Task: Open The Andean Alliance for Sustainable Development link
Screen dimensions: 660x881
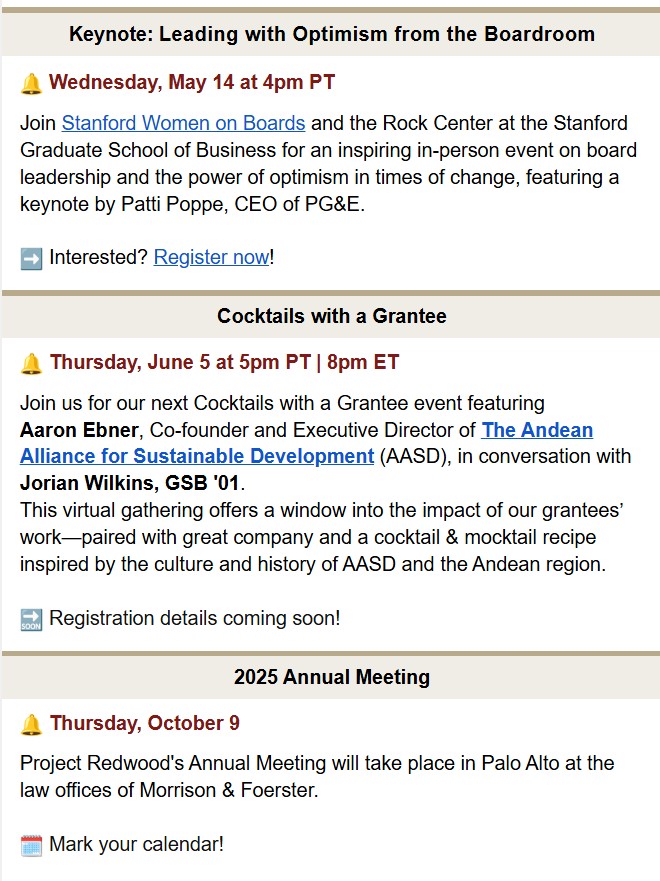Action: pos(306,443)
